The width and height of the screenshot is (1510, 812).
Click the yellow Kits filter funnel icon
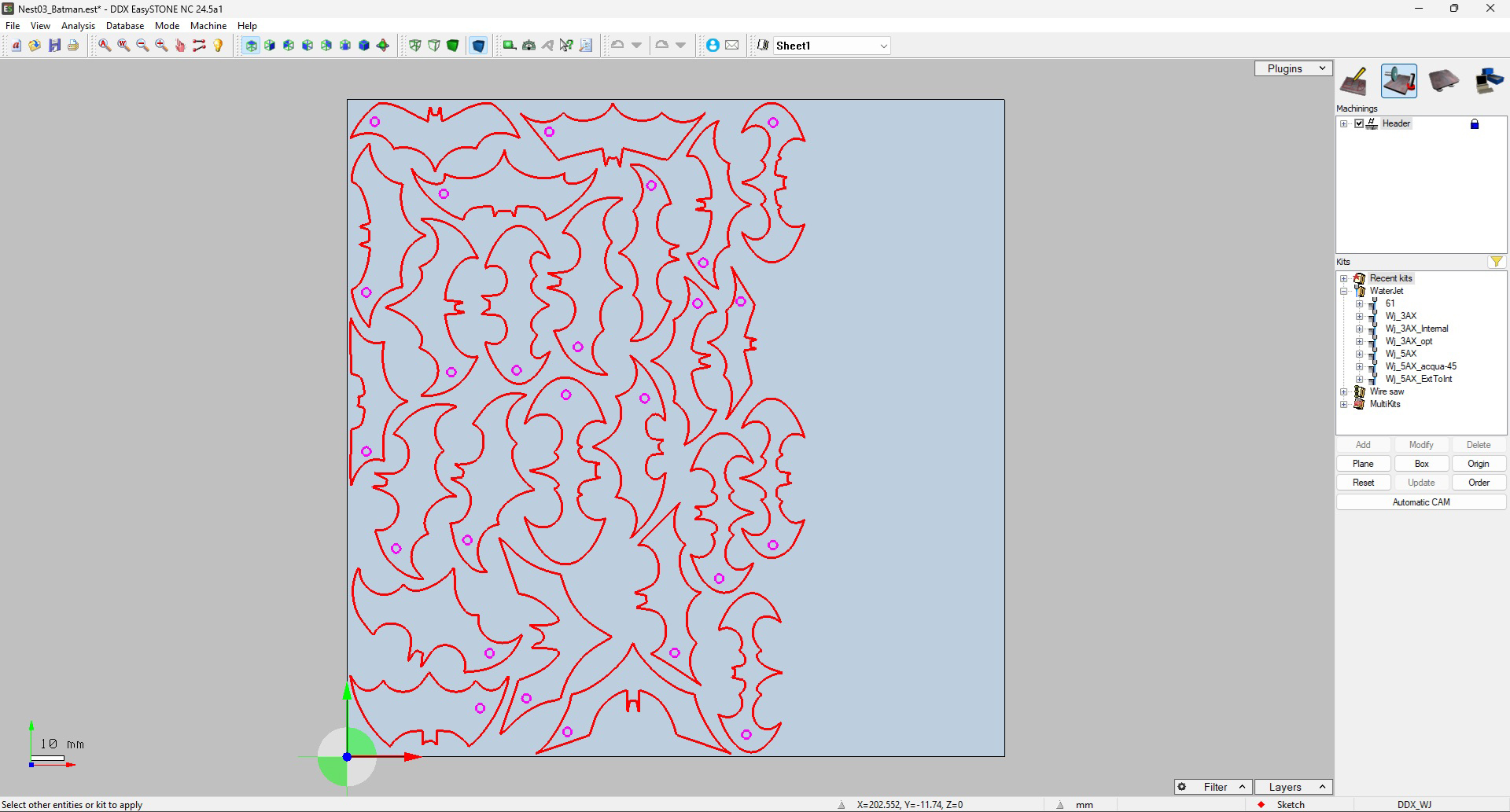coord(1496,262)
